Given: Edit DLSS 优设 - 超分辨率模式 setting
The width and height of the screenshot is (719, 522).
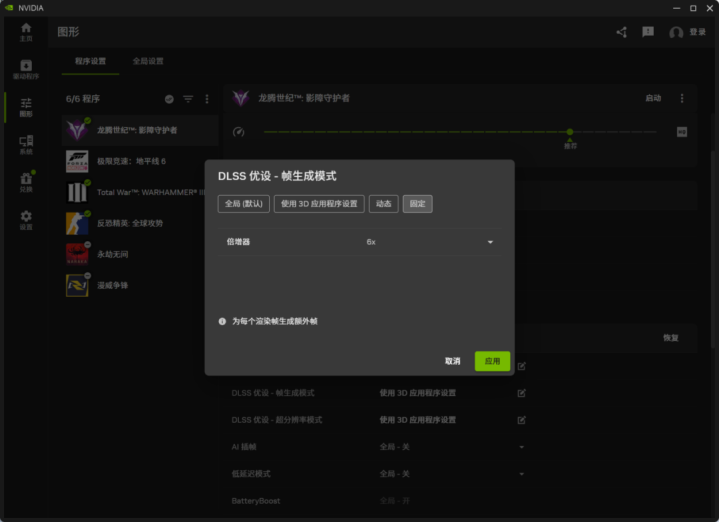Looking at the screenshot, I should pos(521,420).
